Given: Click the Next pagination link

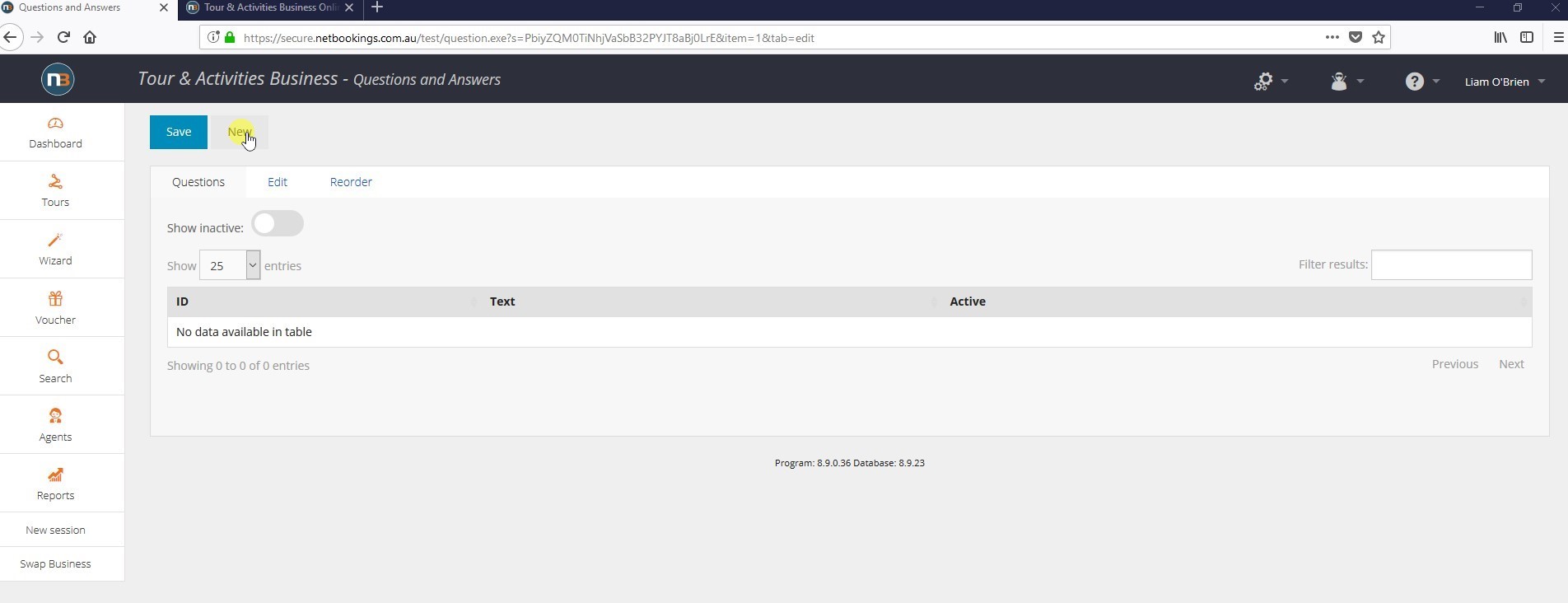Looking at the screenshot, I should click(1511, 364).
